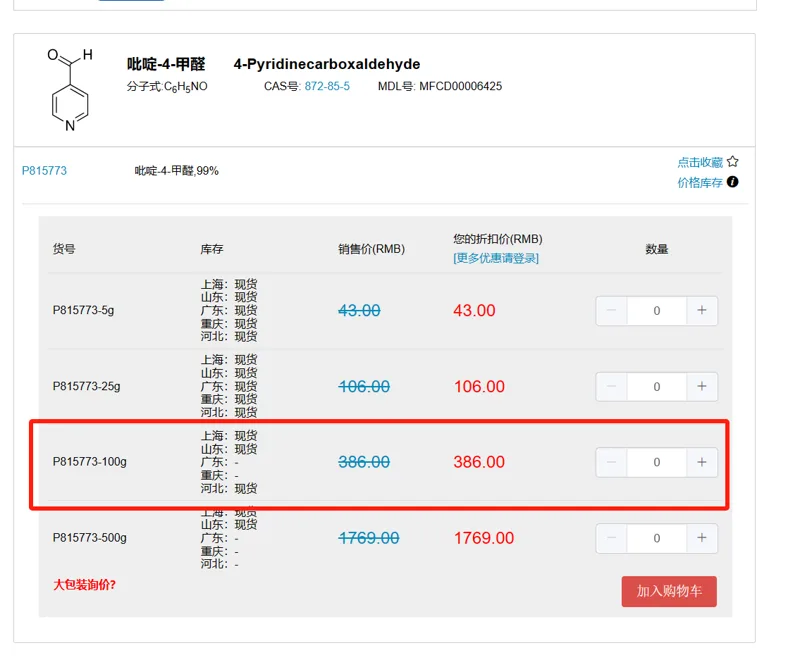This screenshot has height=667, width=800.
Task: Click quantity field for P815773-25g
Action: (x=657, y=386)
